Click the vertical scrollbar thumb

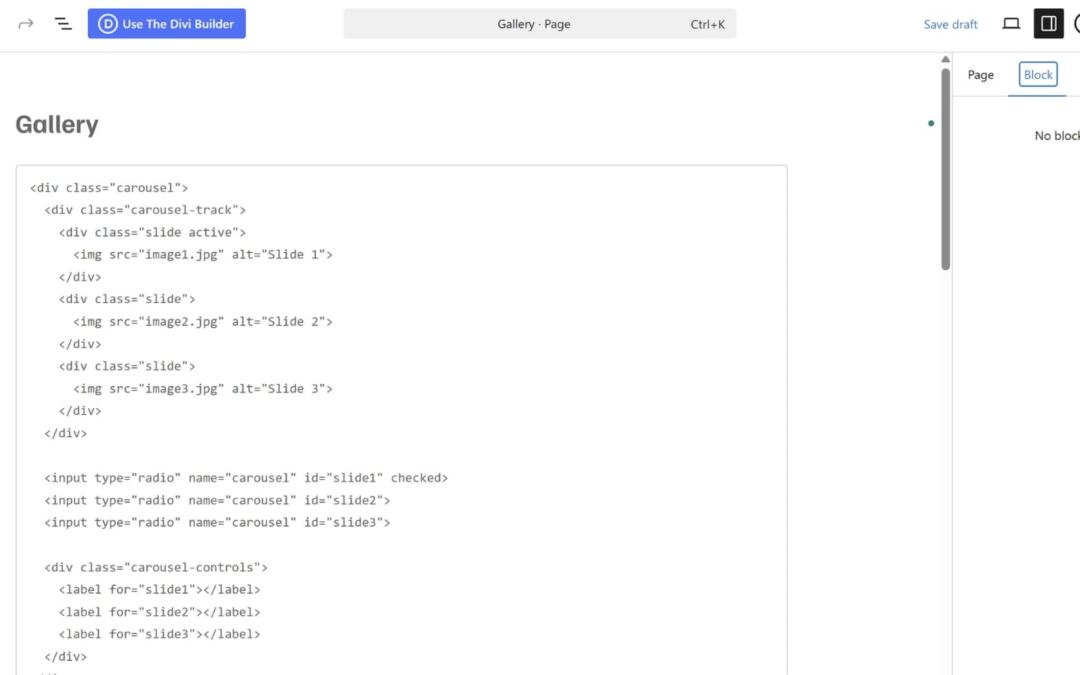click(945, 168)
